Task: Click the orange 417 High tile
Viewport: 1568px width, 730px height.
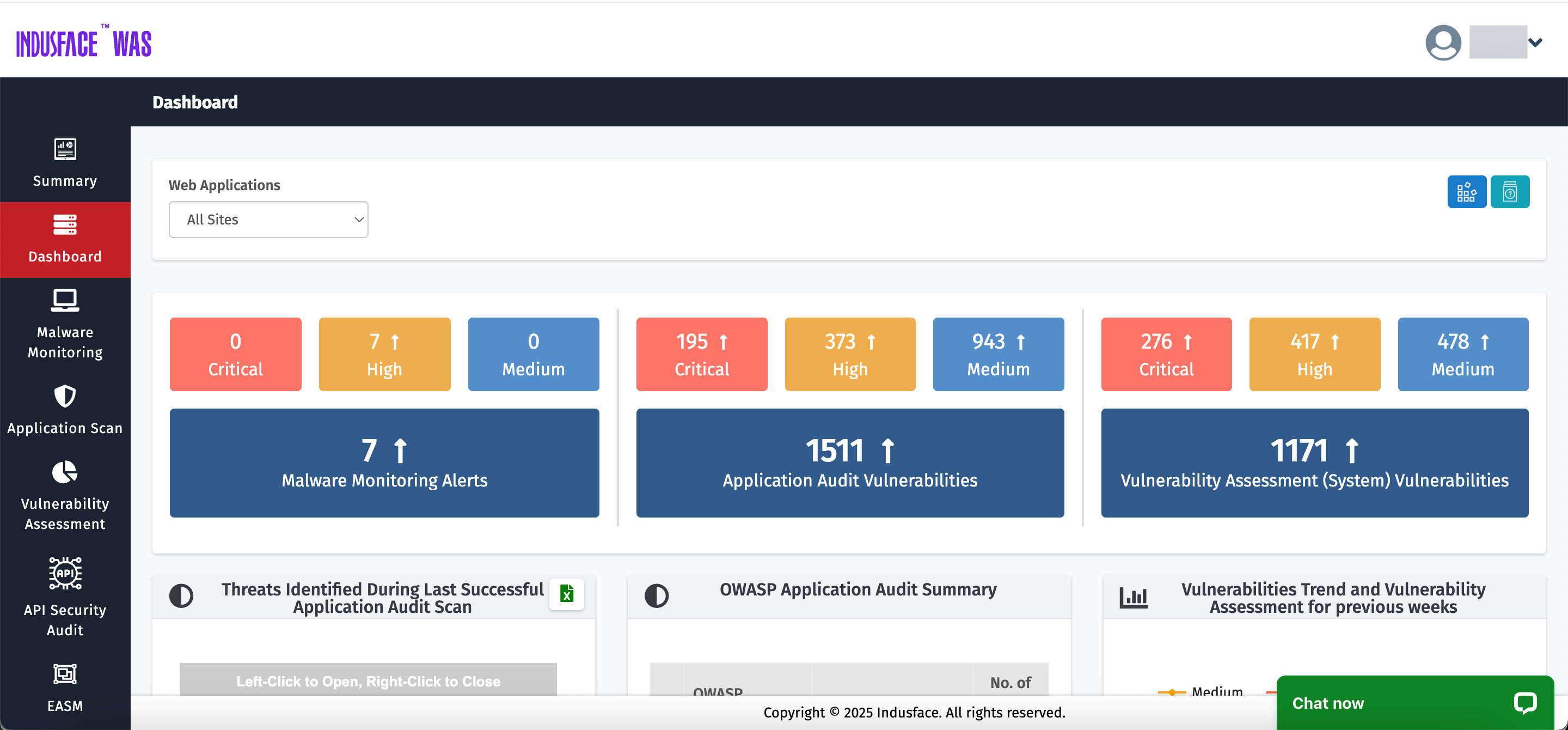Action: click(x=1314, y=354)
